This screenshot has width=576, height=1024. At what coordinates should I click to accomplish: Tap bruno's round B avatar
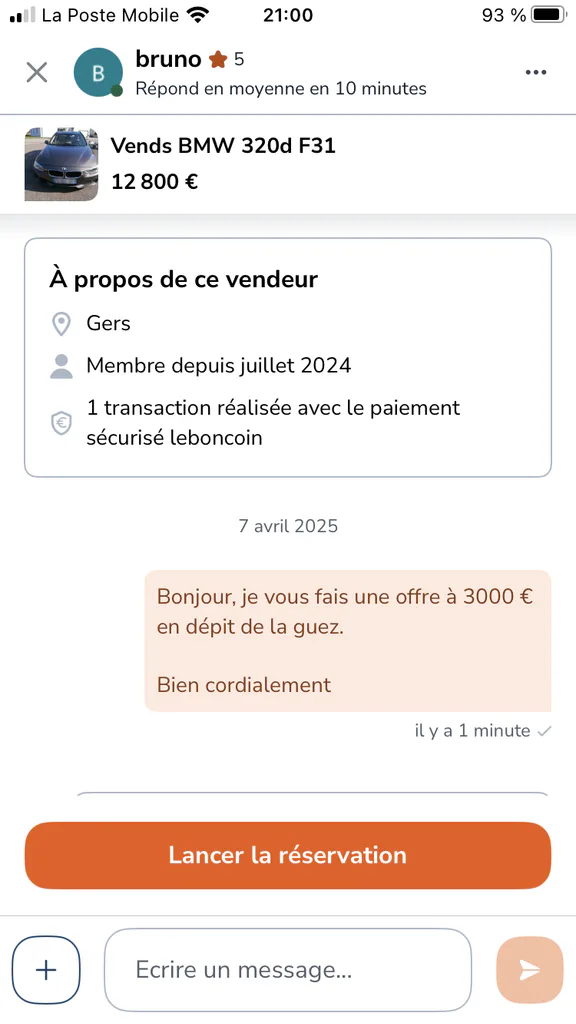click(98, 72)
